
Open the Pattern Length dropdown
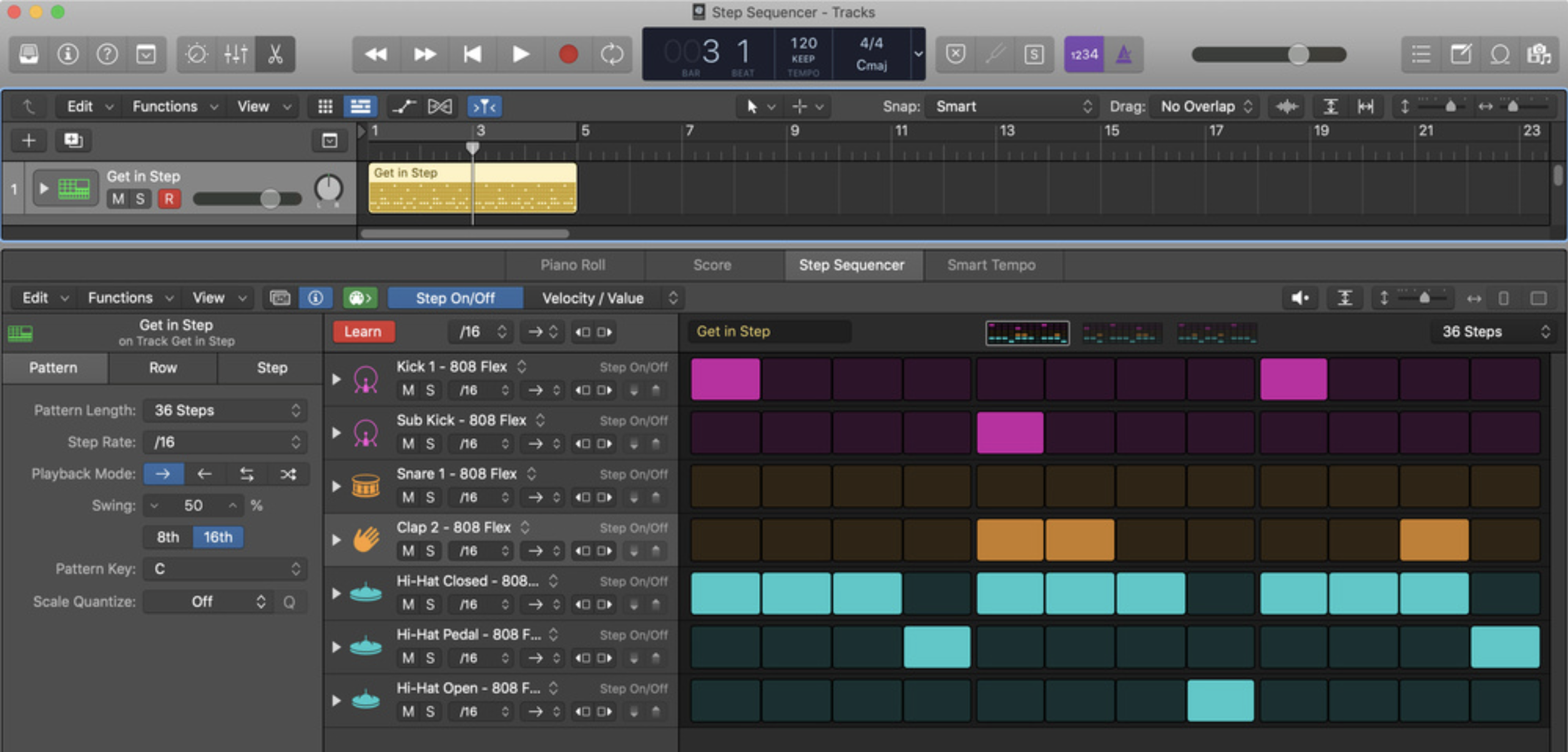coord(225,410)
